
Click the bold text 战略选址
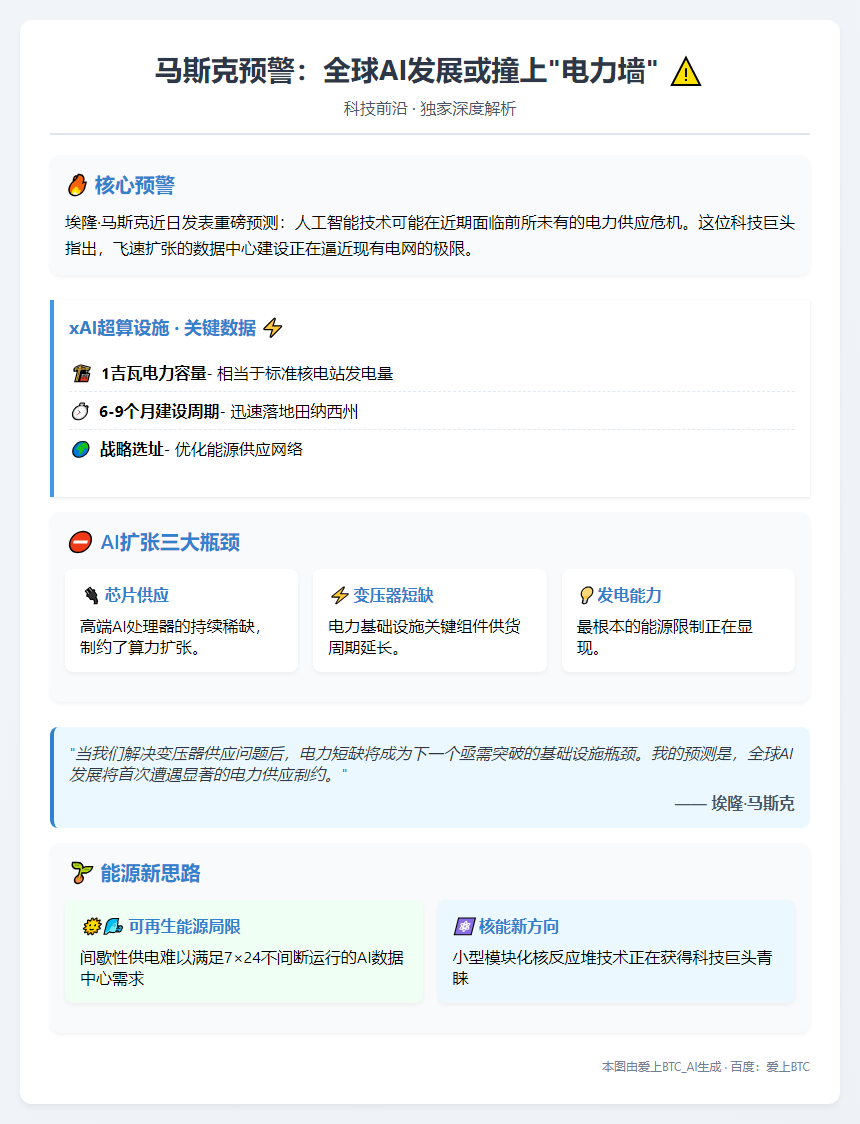coord(132,449)
